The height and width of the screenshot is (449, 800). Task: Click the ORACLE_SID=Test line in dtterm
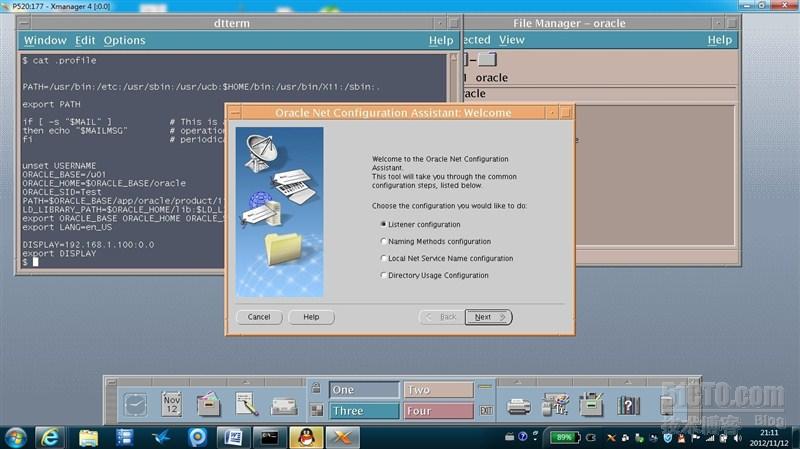pyautogui.click(x=62, y=192)
